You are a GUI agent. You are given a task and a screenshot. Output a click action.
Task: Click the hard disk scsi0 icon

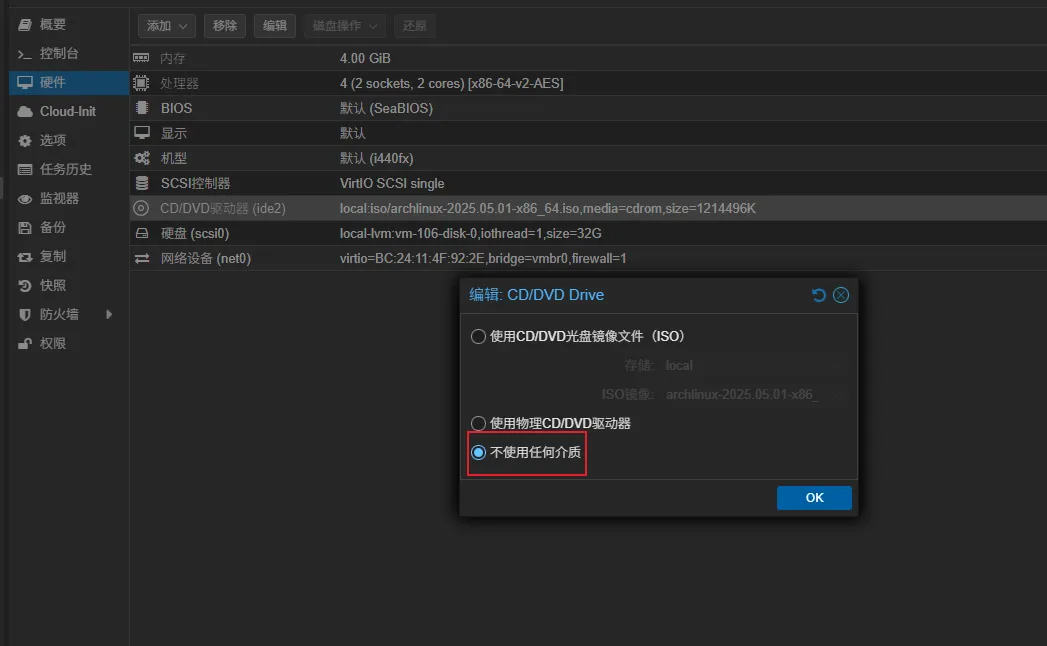pos(142,233)
